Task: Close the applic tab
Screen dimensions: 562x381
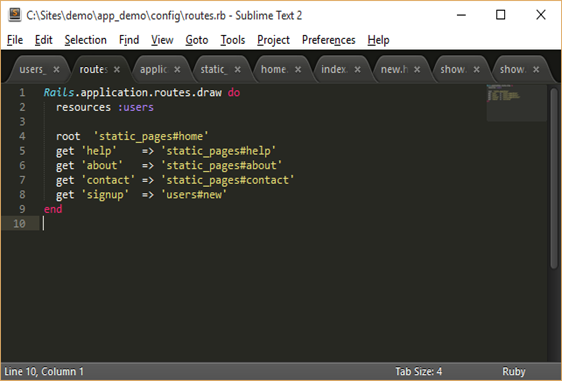Action: (x=177, y=69)
